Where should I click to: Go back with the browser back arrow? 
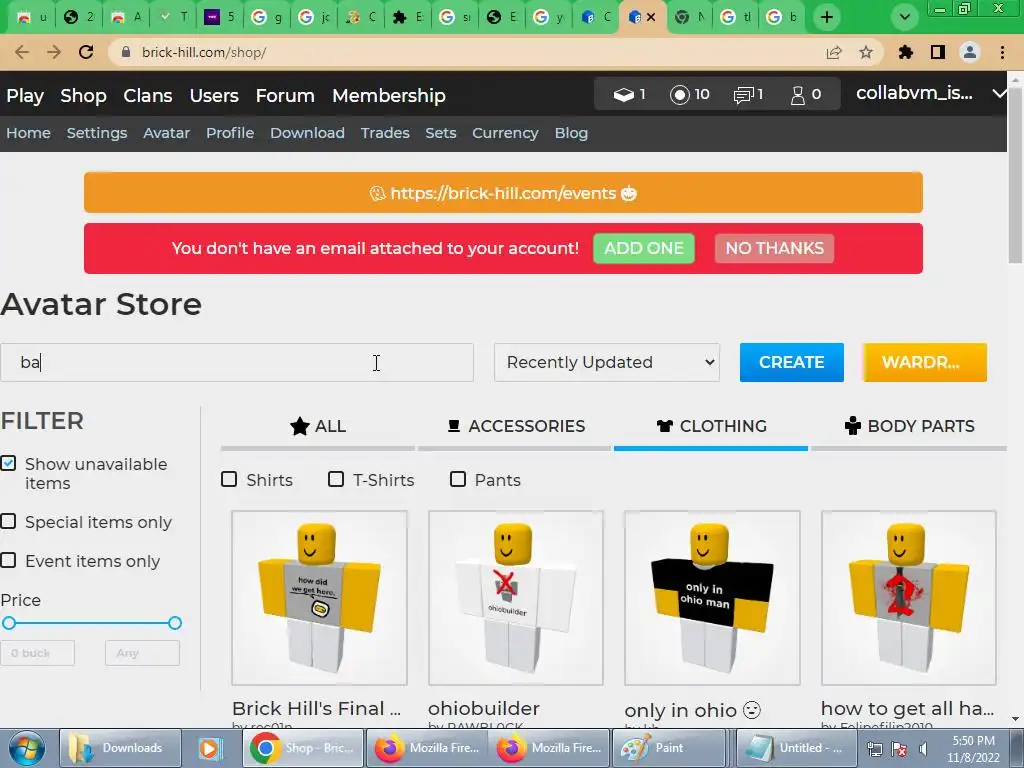pyautogui.click(x=22, y=52)
